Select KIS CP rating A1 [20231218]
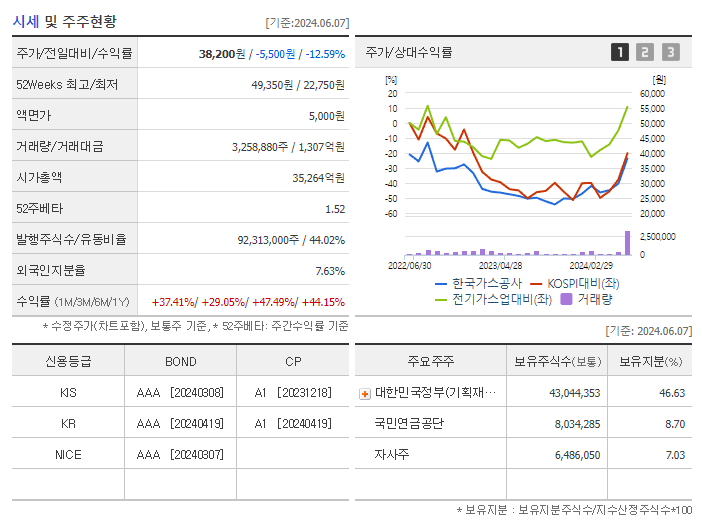The image size is (702, 525). pyautogui.click(x=293, y=393)
